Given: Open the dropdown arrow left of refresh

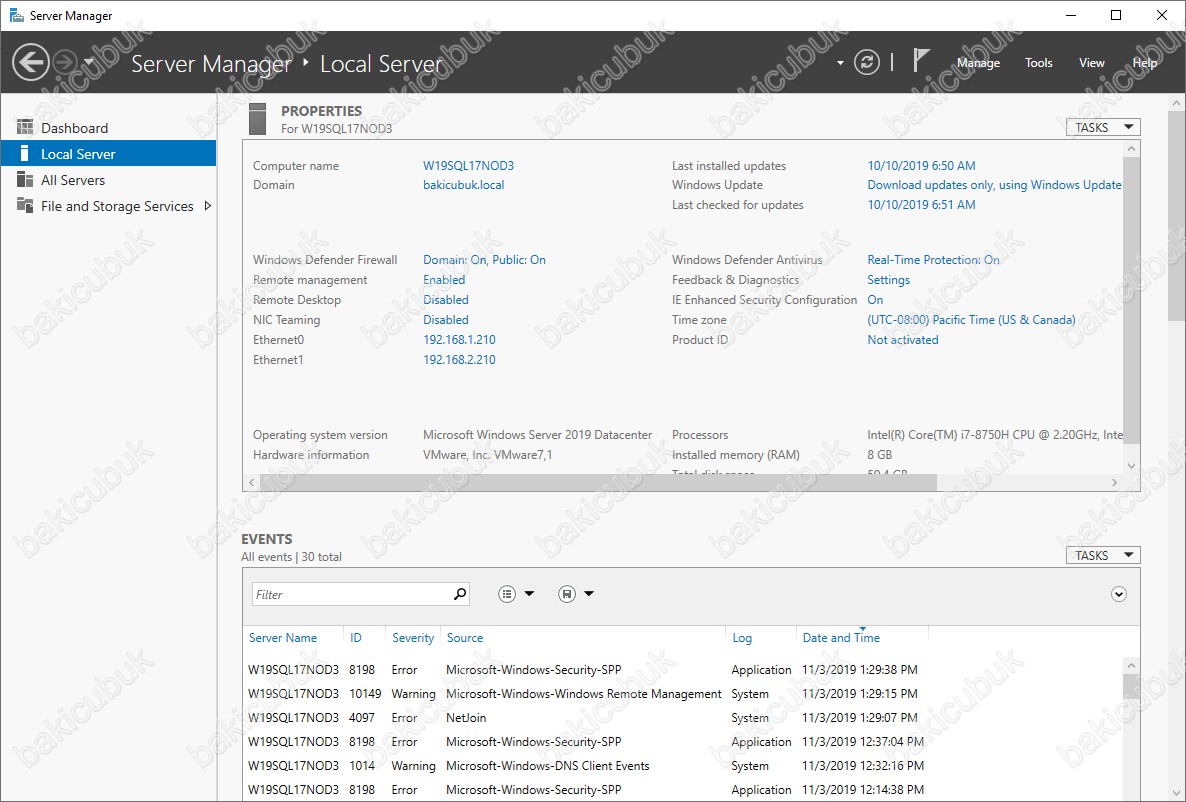Looking at the screenshot, I should [840, 63].
